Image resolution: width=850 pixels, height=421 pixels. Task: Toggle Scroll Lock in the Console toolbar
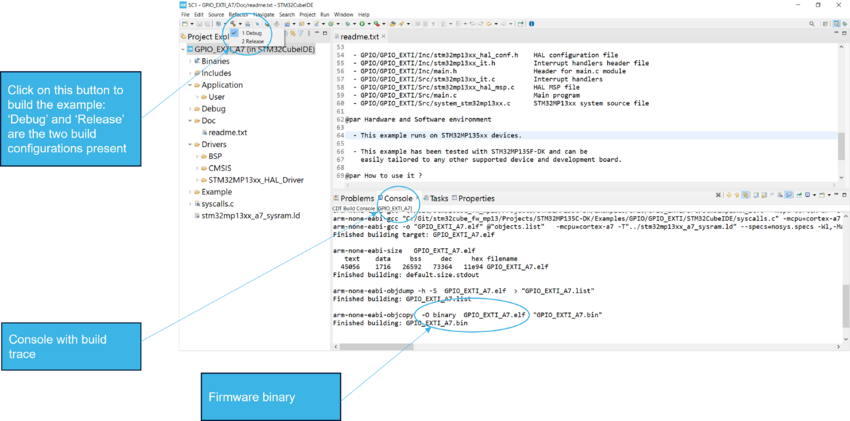[x=764, y=195]
